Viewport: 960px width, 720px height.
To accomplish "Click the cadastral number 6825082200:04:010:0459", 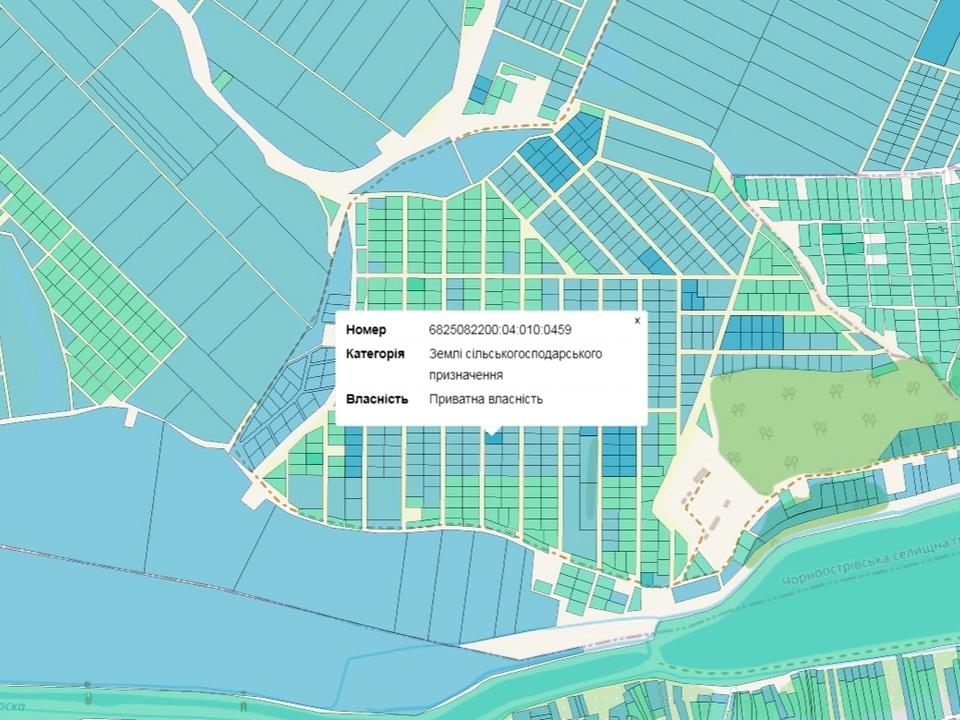I will (x=499, y=330).
